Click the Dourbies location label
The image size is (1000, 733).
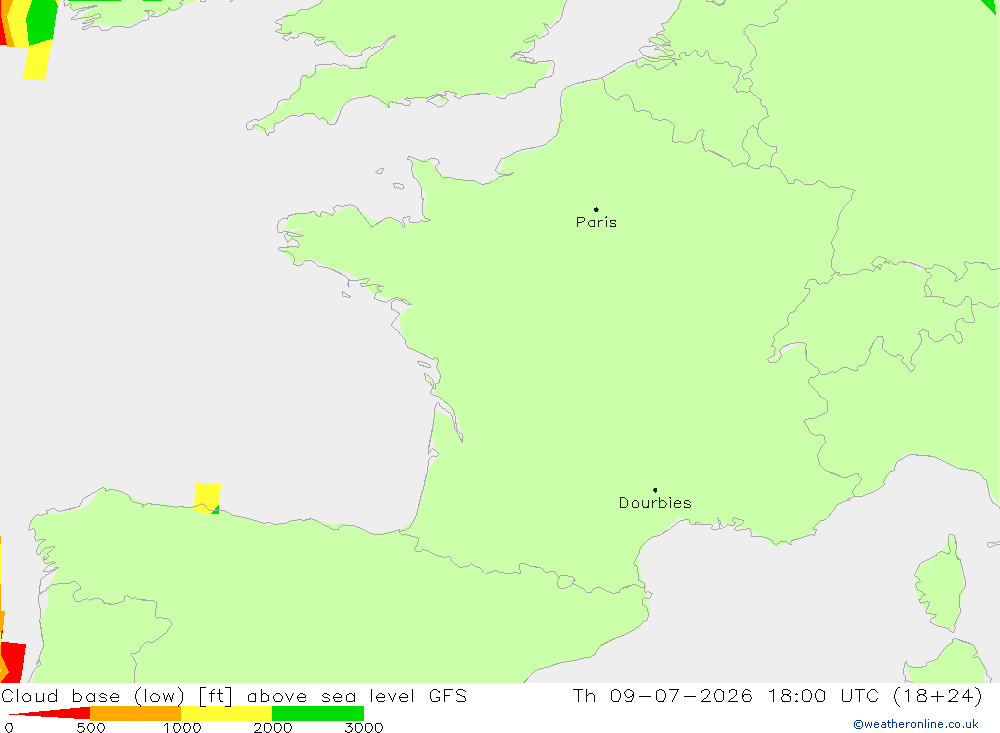tap(655, 503)
